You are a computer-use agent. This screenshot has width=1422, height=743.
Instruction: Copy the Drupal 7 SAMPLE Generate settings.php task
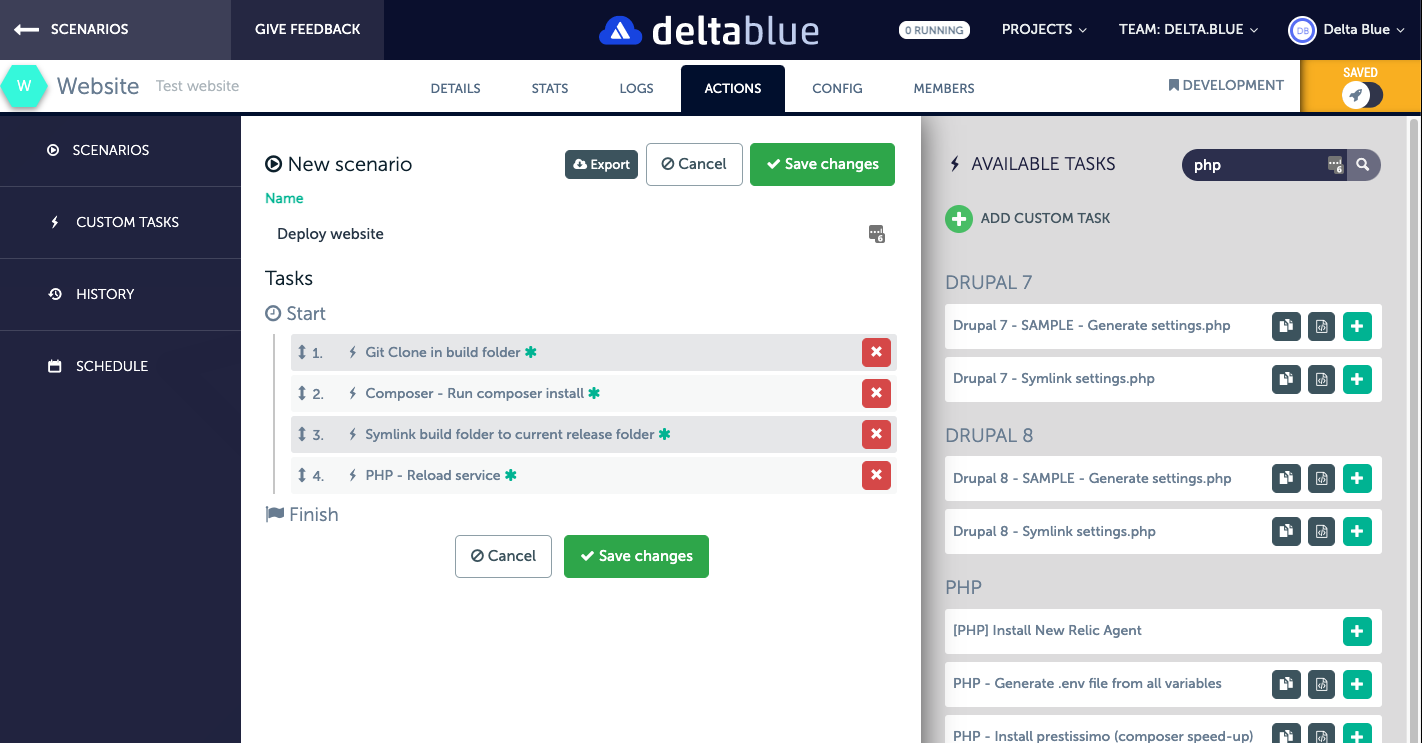[1286, 326]
